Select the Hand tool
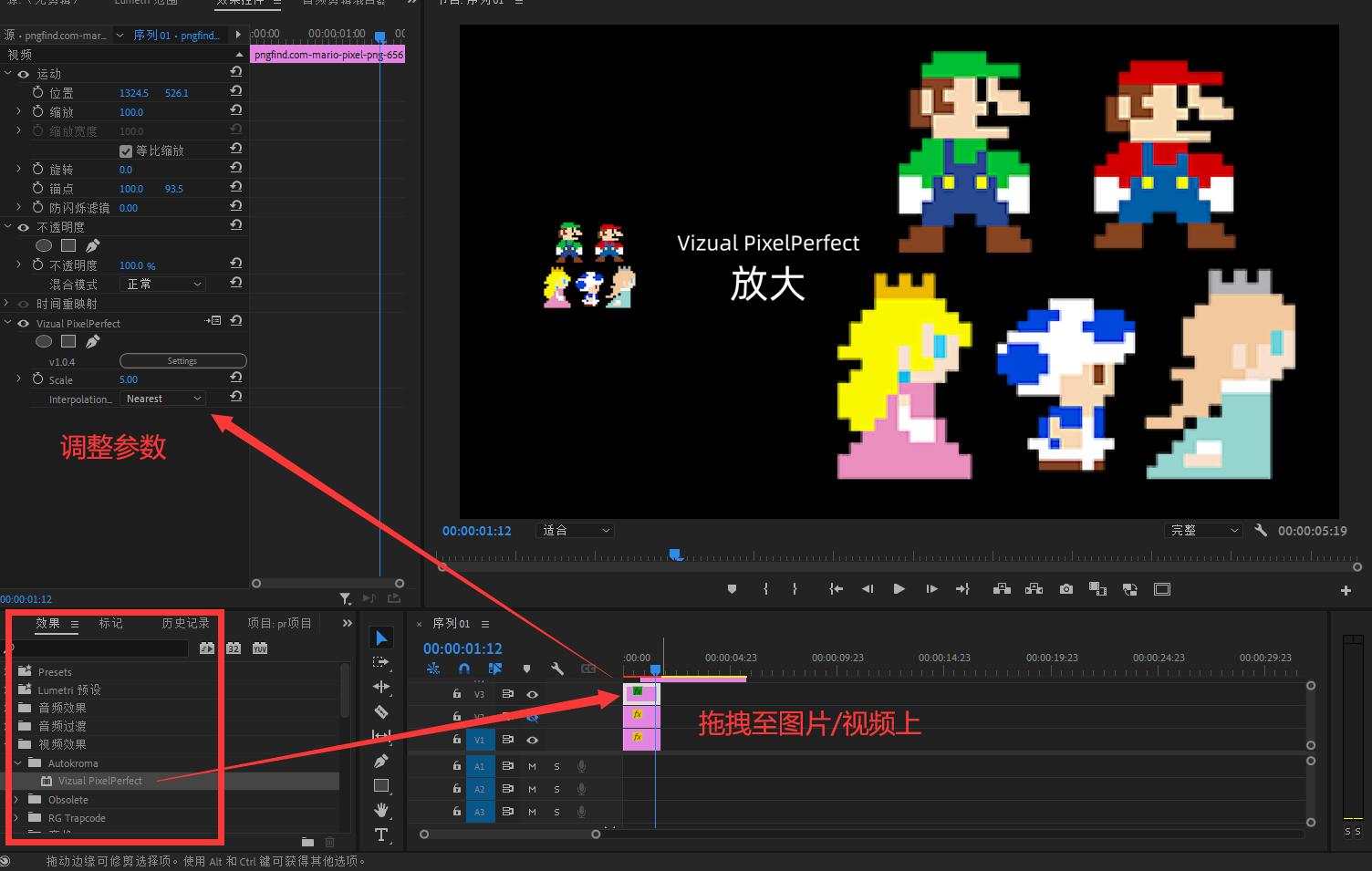Screen dimensions: 1372x871 tap(381, 810)
